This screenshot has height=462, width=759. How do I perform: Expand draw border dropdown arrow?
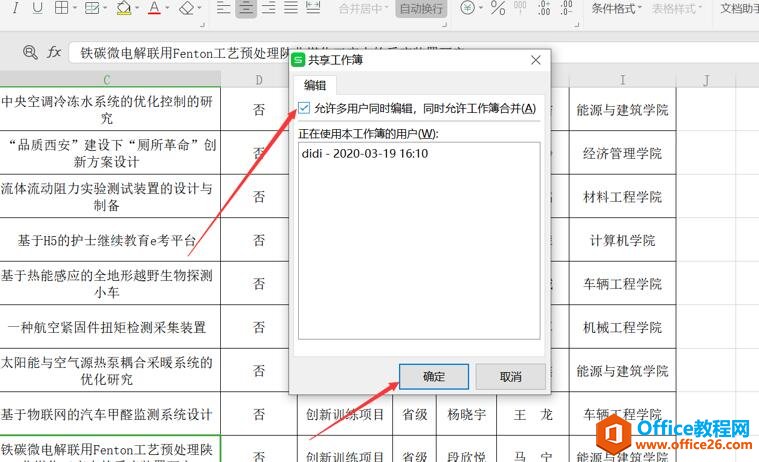pos(105,8)
